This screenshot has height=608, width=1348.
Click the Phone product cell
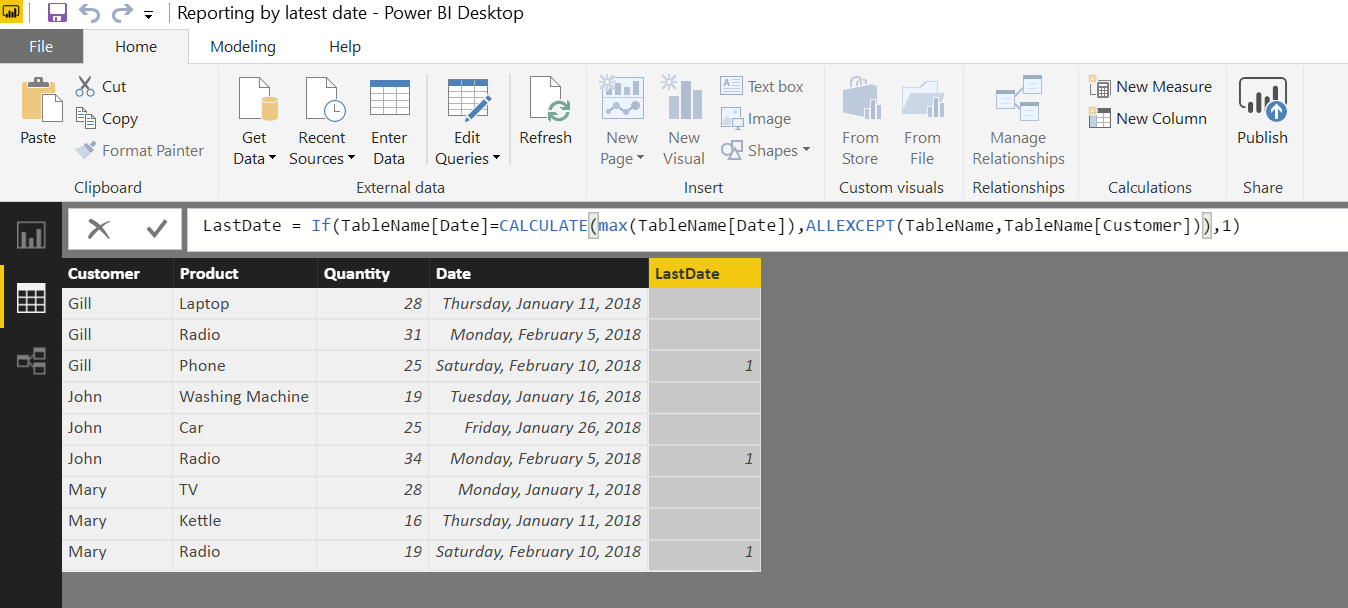point(245,366)
